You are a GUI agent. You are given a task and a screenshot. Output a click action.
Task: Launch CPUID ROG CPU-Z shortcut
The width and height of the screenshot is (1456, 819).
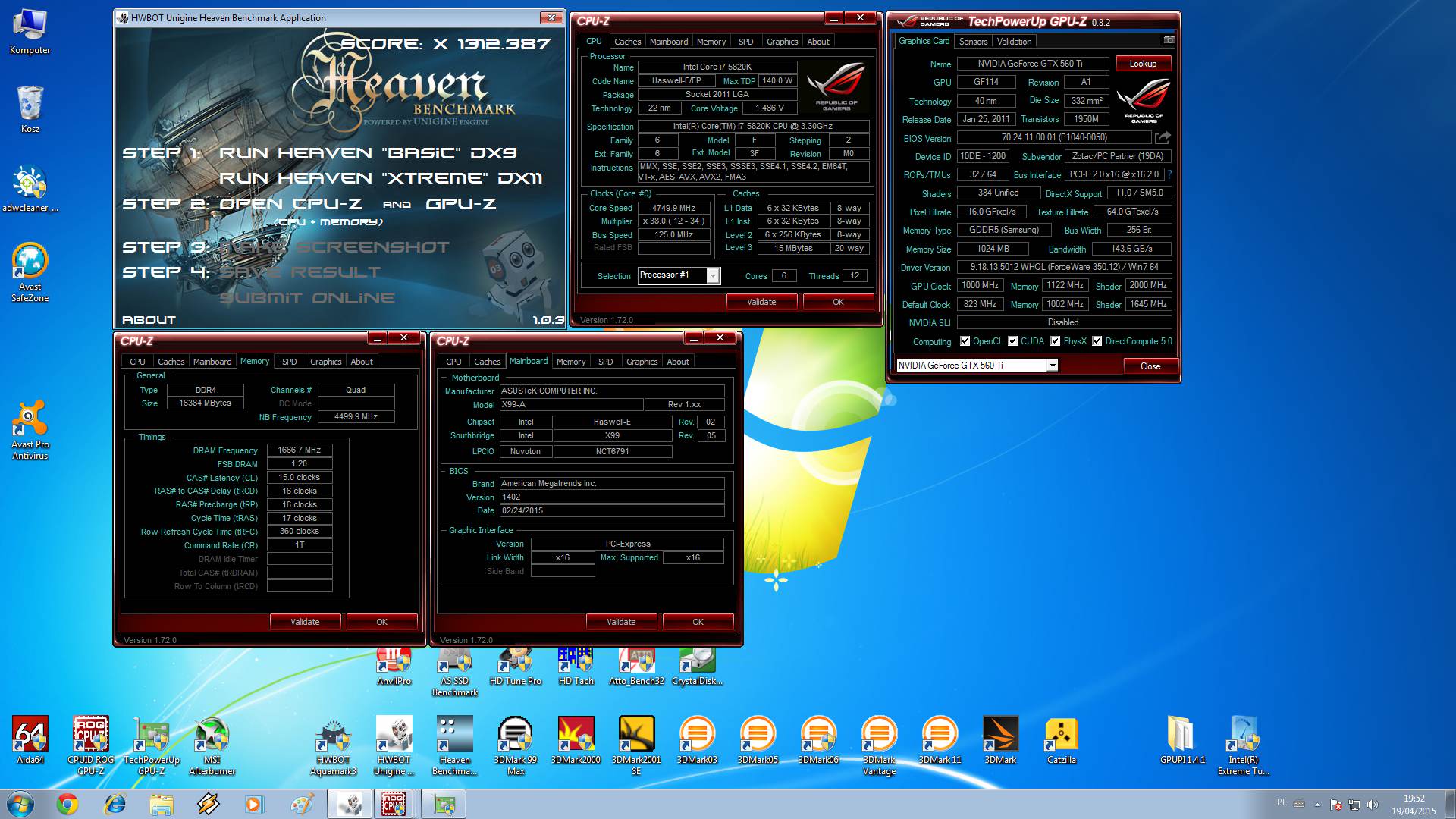(90, 745)
